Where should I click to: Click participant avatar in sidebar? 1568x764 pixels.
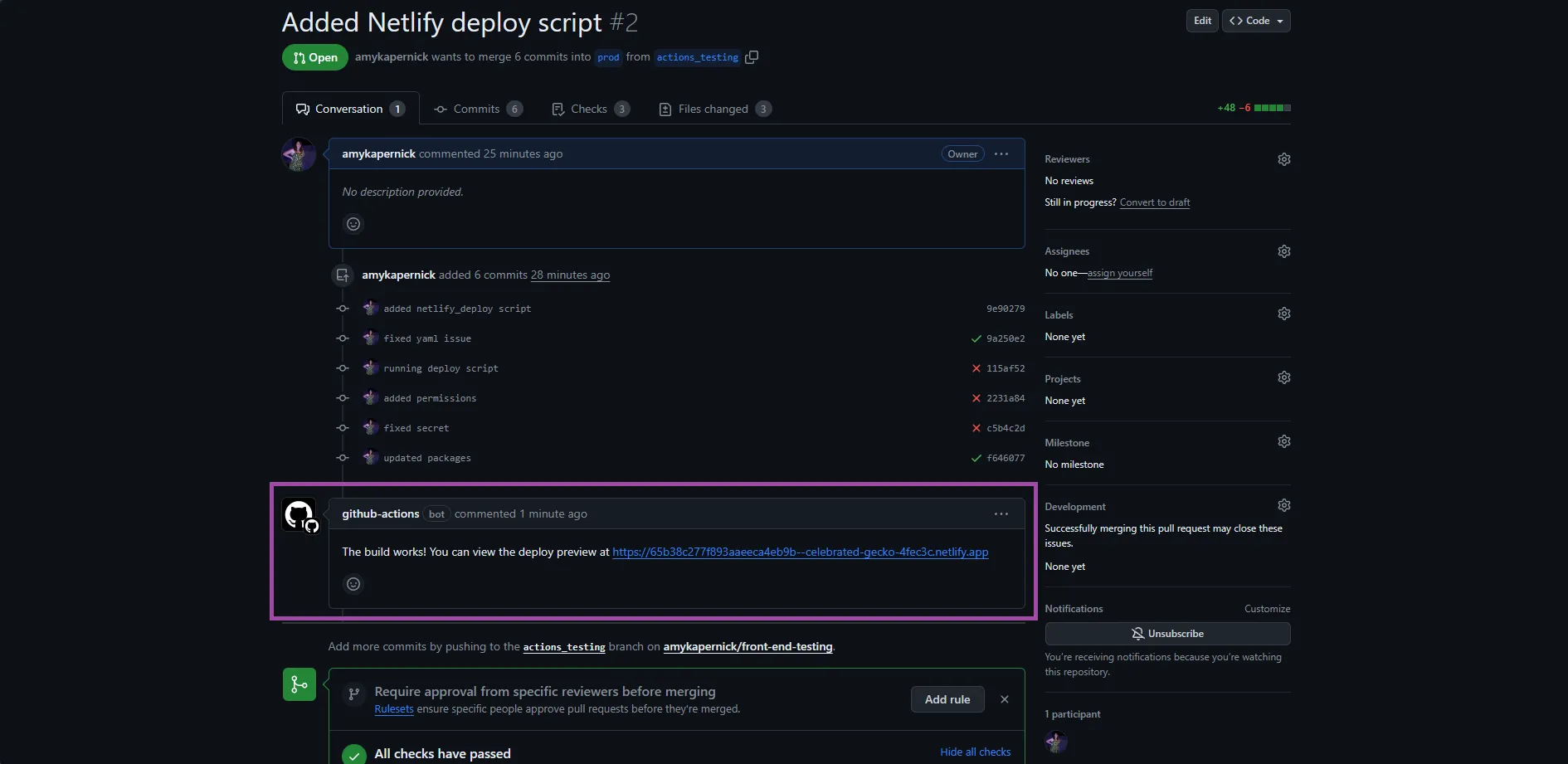click(1055, 741)
